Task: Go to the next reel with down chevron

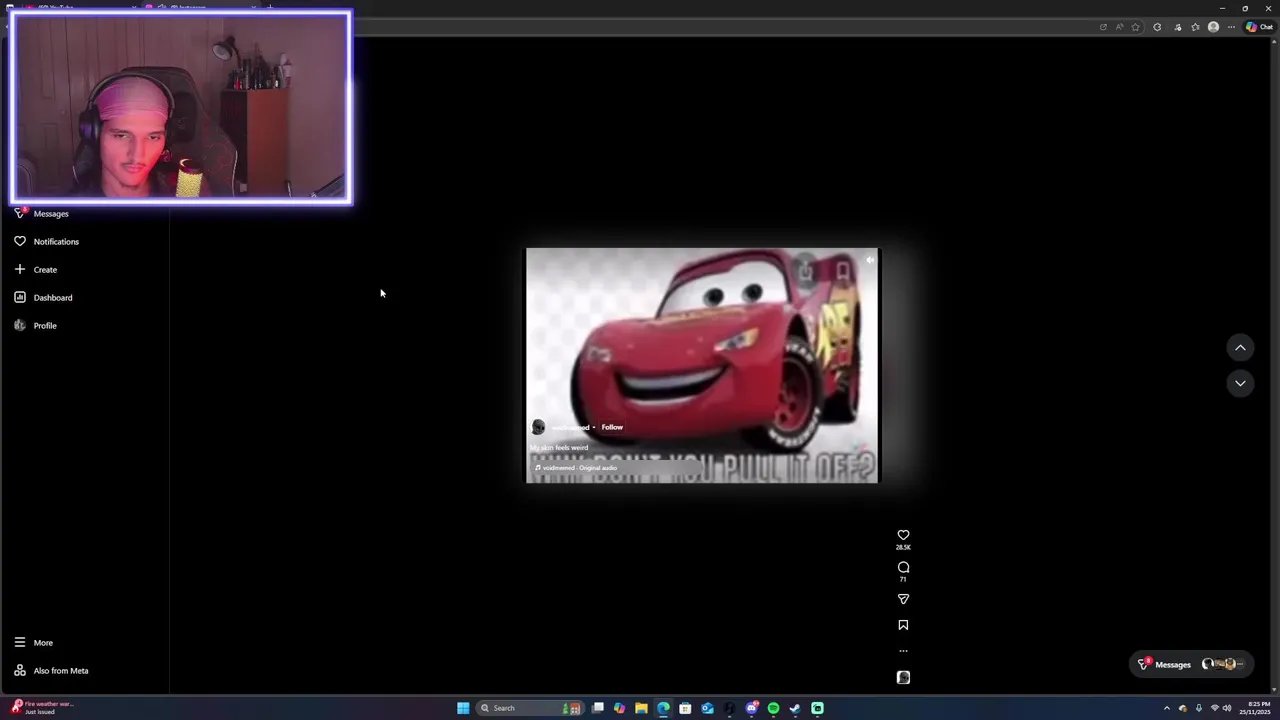Action: tap(1240, 383)
